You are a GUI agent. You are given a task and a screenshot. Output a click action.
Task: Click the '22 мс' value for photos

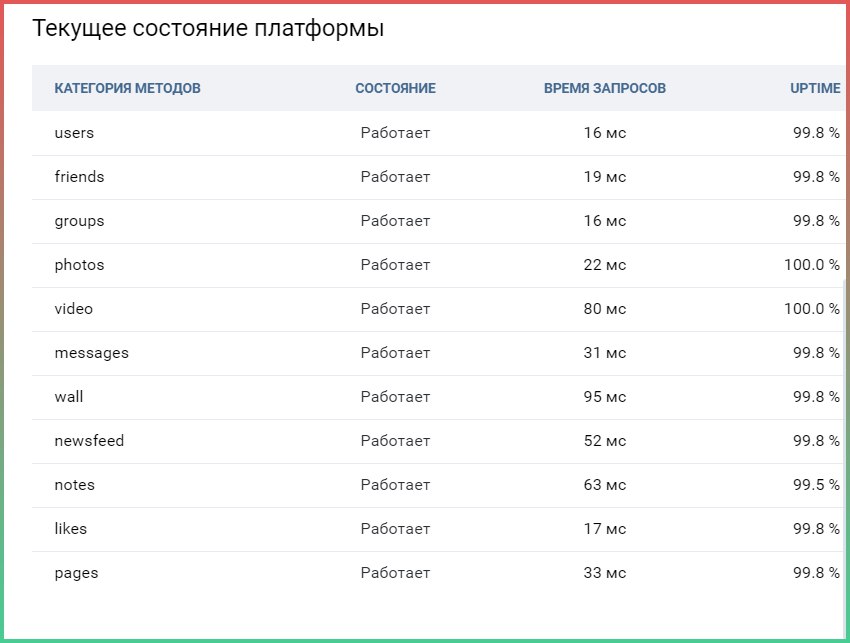[x=605, y=265]
